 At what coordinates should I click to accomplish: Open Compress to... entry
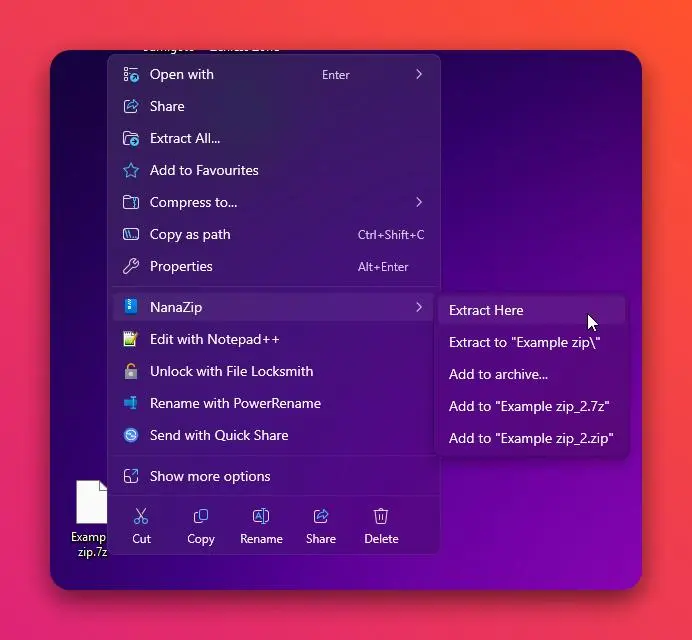pos(274,203)
